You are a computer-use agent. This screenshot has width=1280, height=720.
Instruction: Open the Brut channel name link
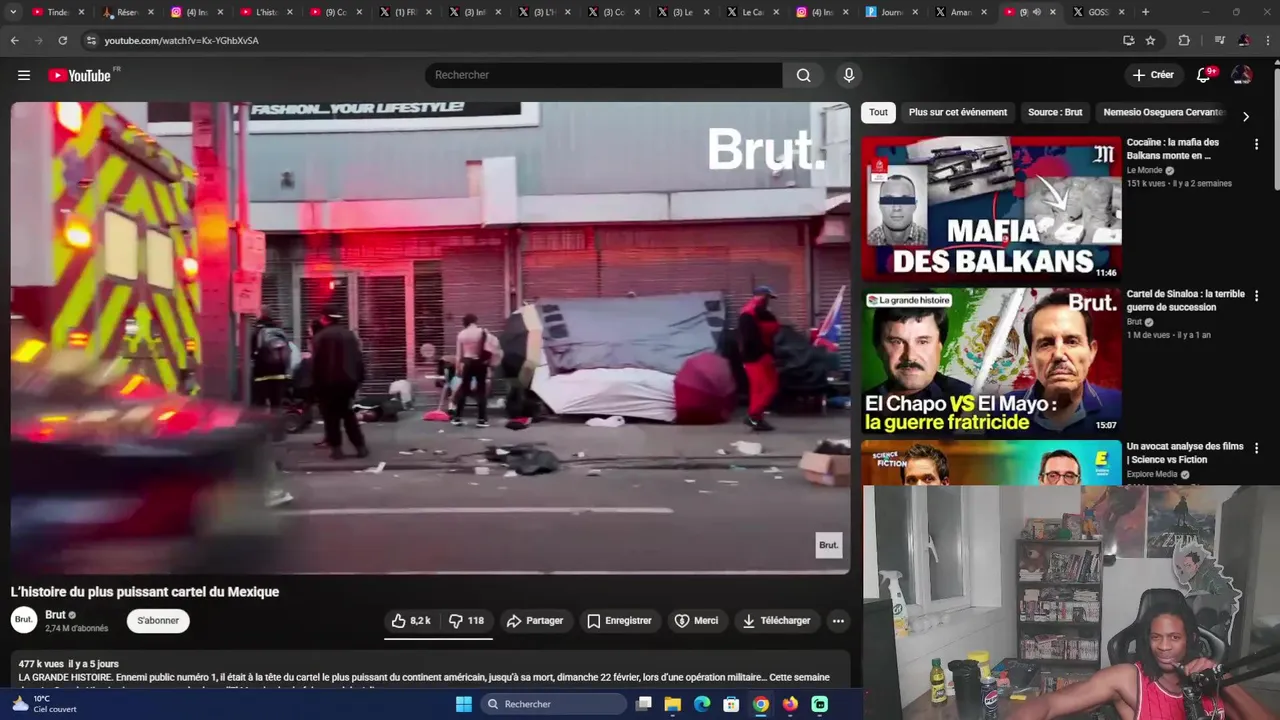pyautogui.click(x=55, y=615)
